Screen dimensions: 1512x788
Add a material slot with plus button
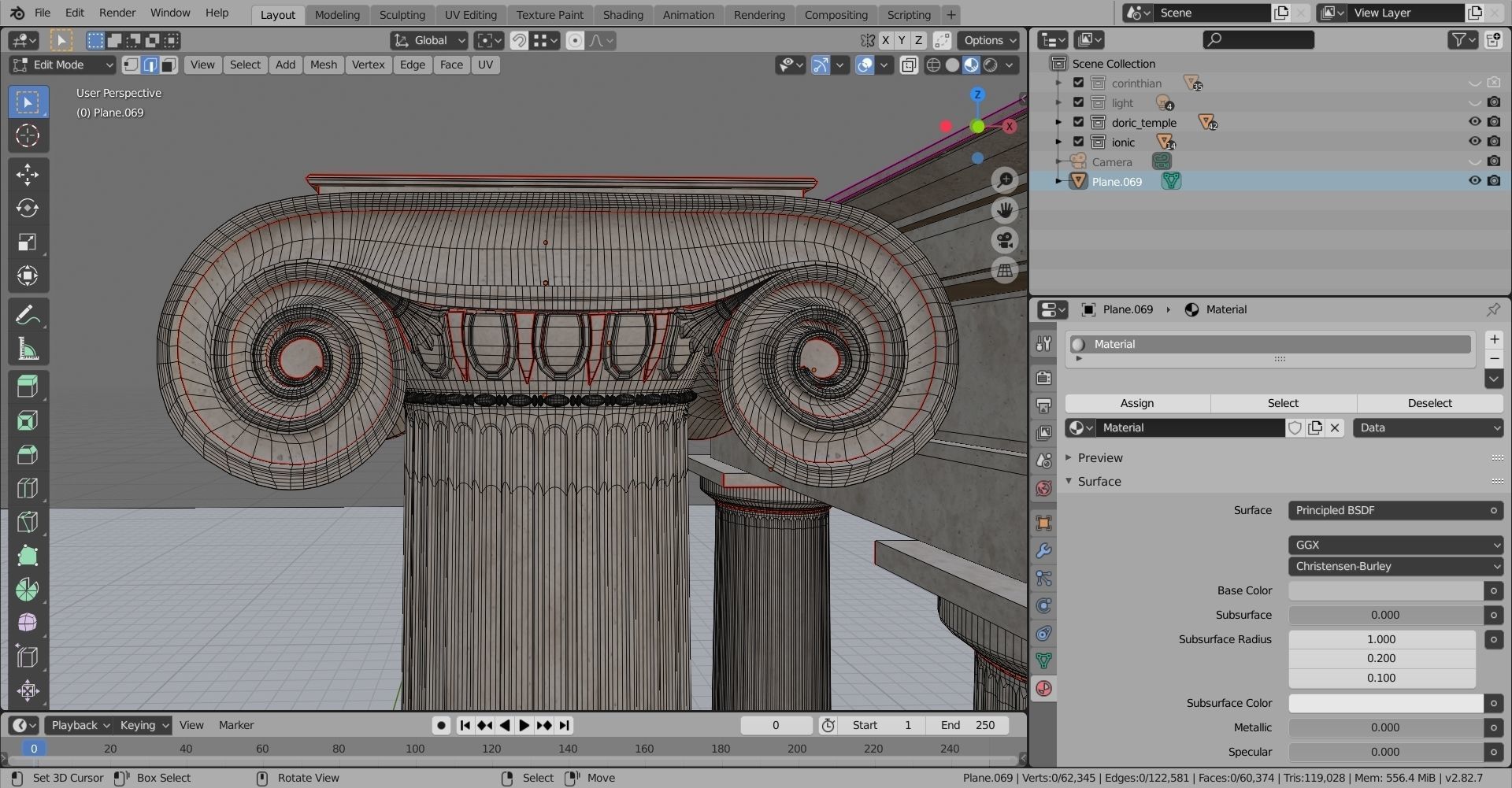point(1494,339)
